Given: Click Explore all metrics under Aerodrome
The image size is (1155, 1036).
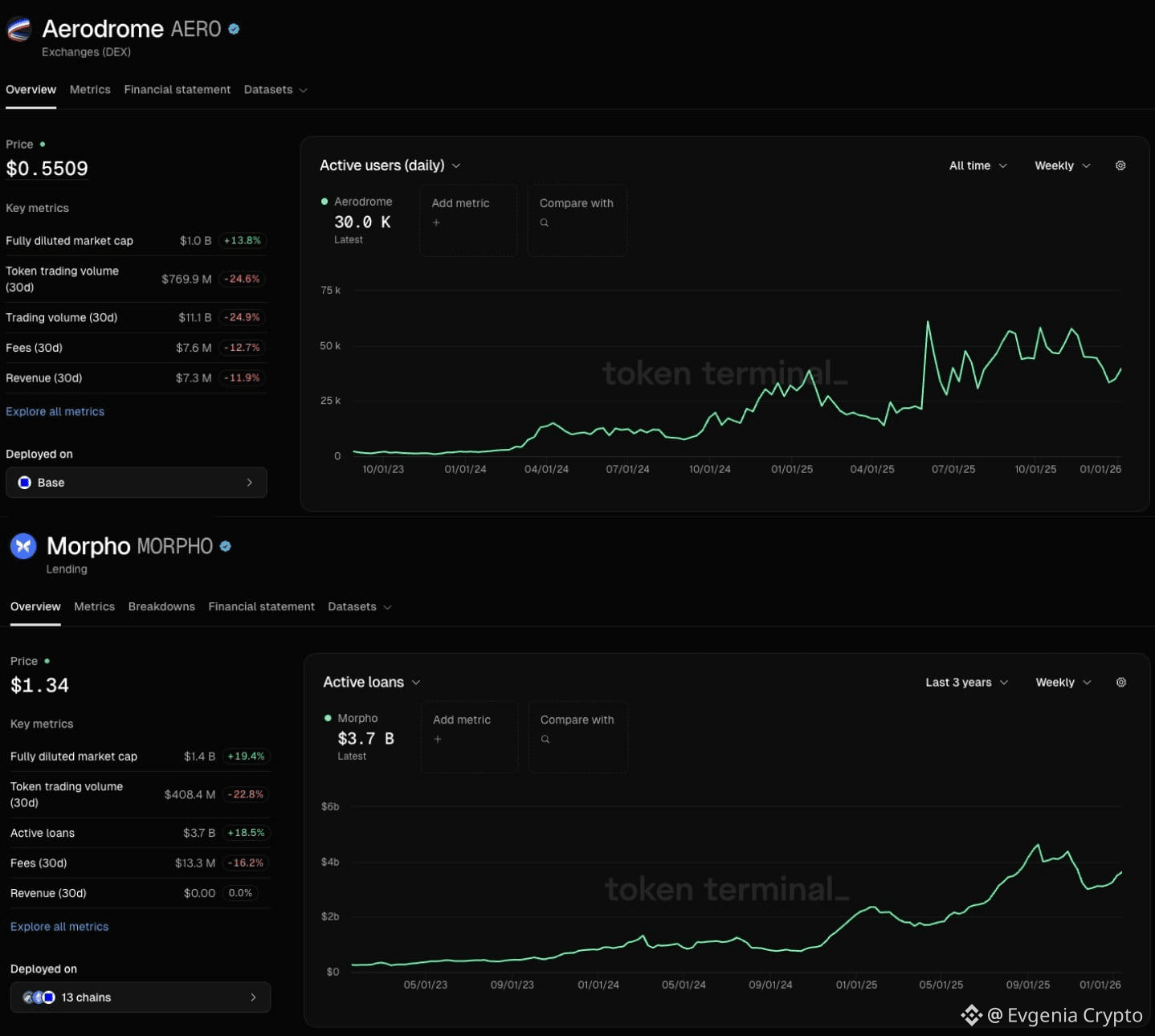Looking at the screenshot, I should point(55,411).
